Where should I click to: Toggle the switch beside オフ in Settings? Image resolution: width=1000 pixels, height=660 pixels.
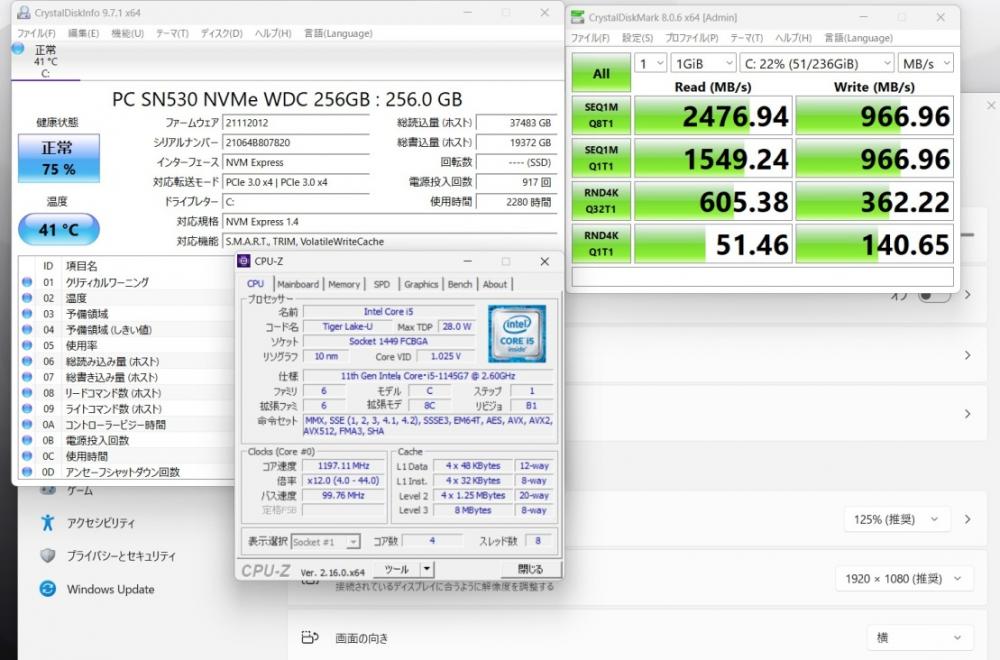point(934,296)
